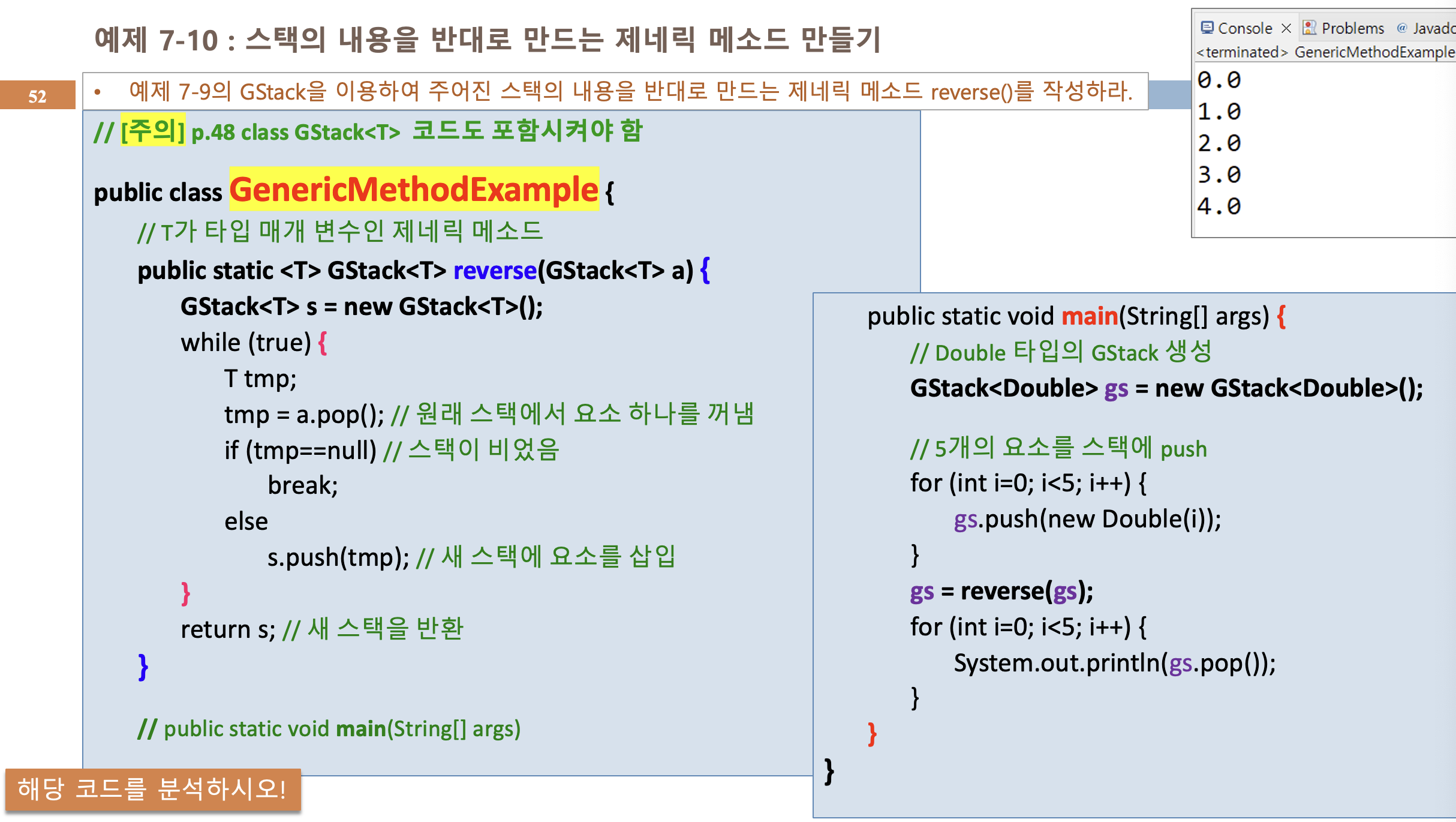Viewport: 1456px width, 822px height.
Task: Close the Console tab
Action: pyautogui.click(x=1286, y=28)
